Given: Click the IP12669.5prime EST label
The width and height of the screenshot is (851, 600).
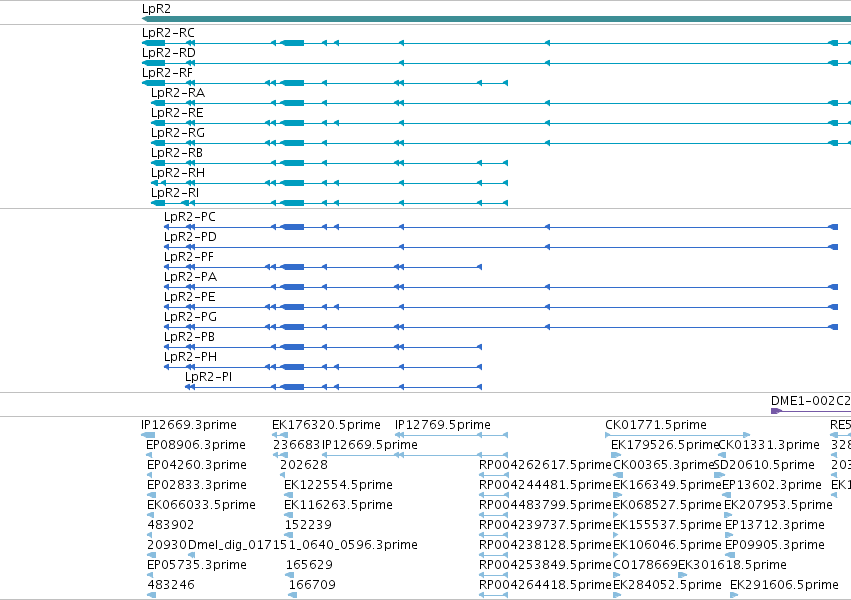Looking at the screenshot, I should 370,445.
